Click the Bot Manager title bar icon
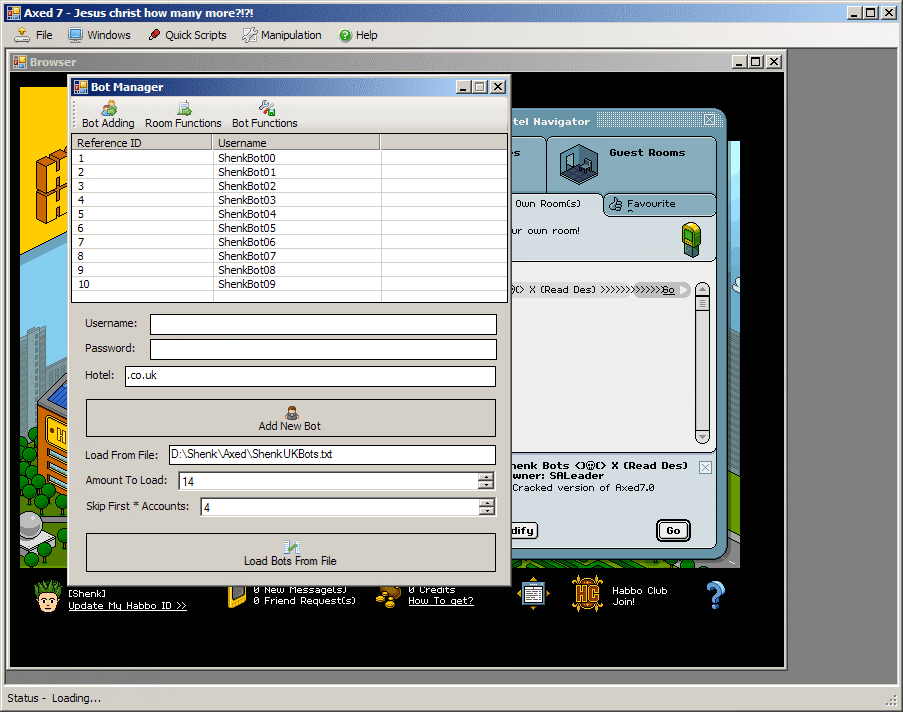This screenshot has width=903, height=712. [x=81, y=87]
